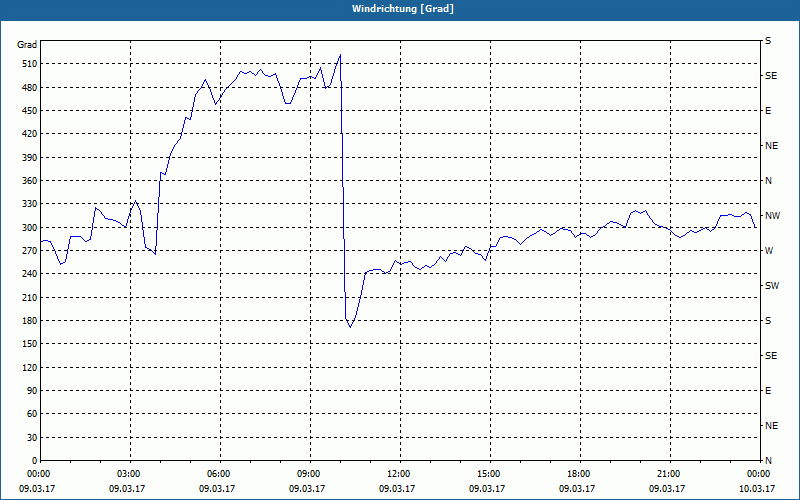
Task: Select the 510 value on the y-axis
Action: click(x=29, y=64)
